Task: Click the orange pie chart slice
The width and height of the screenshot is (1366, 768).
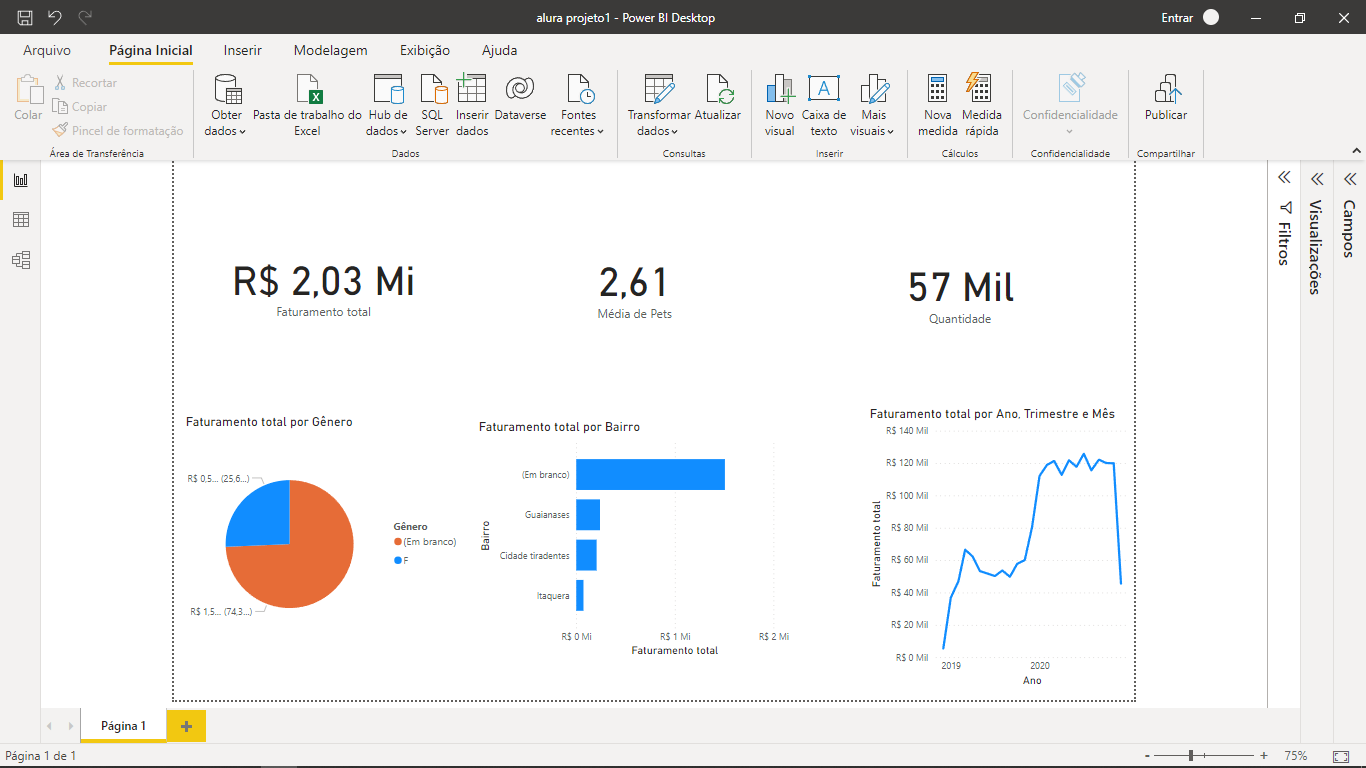Action: coord(305,560)
